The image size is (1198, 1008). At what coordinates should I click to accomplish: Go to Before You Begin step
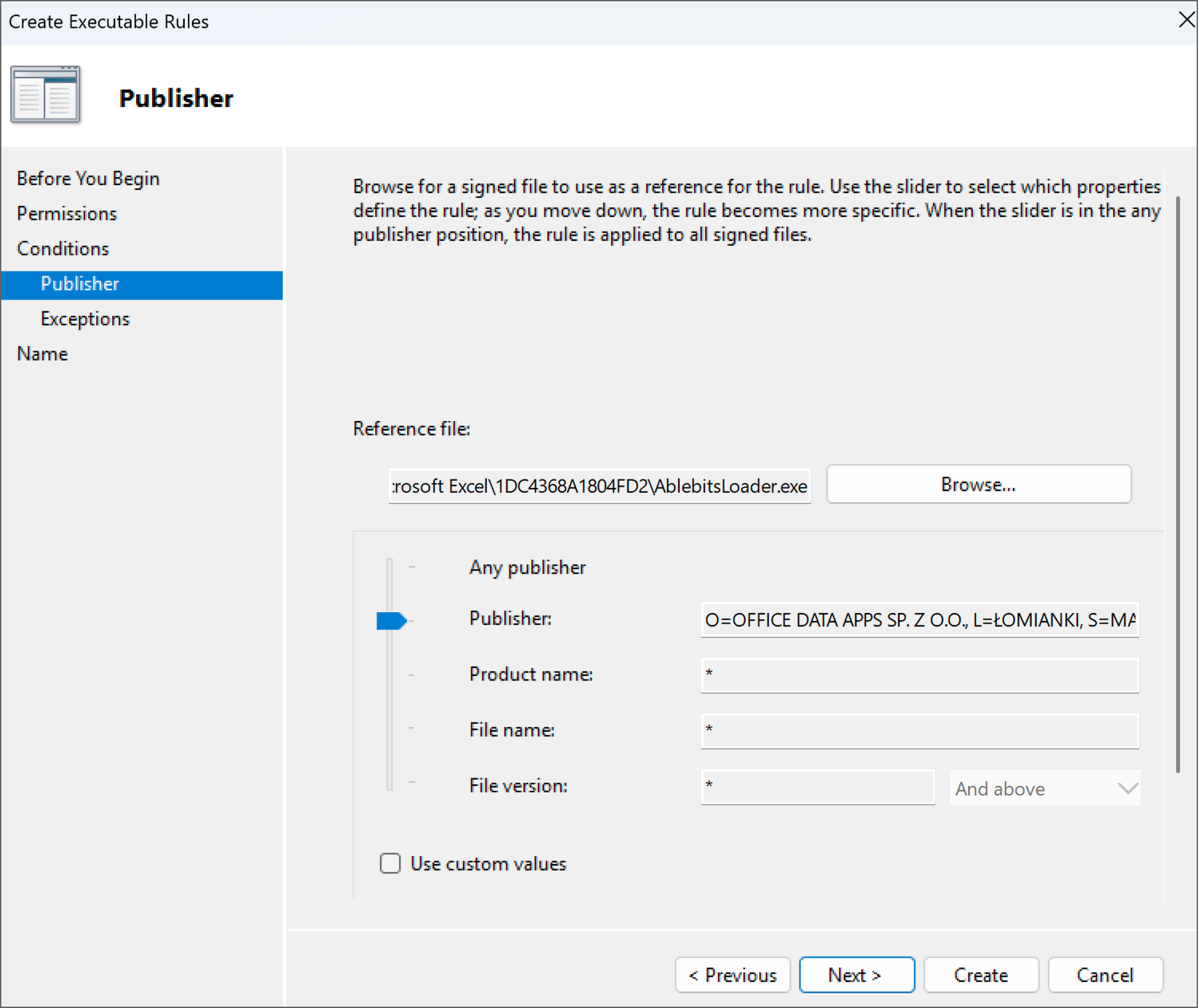click(x=88, y=179)
